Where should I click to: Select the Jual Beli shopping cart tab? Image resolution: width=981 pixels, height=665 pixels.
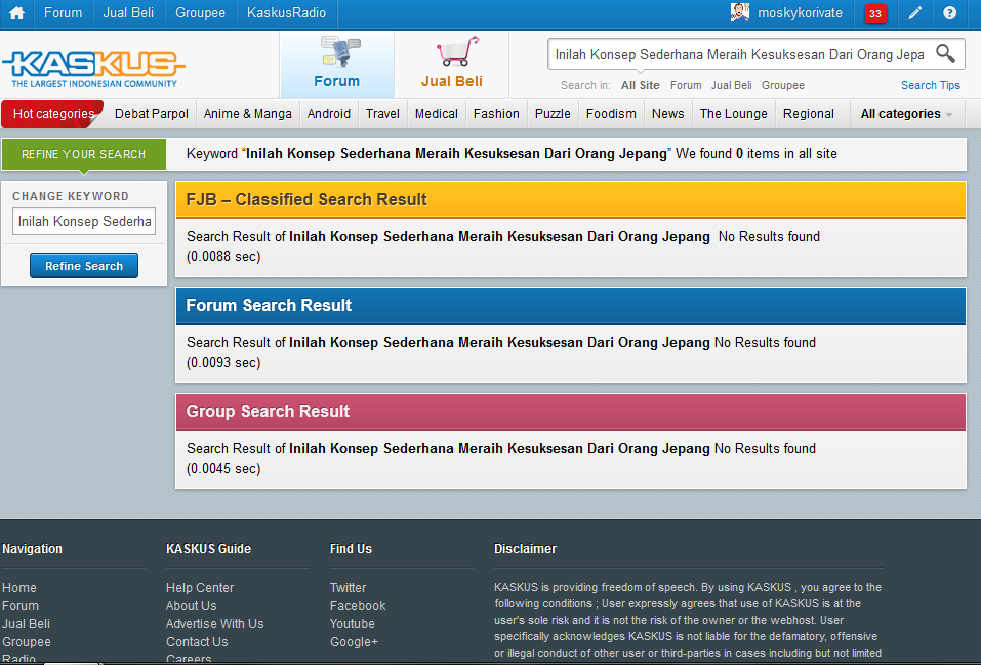point(452,64)
